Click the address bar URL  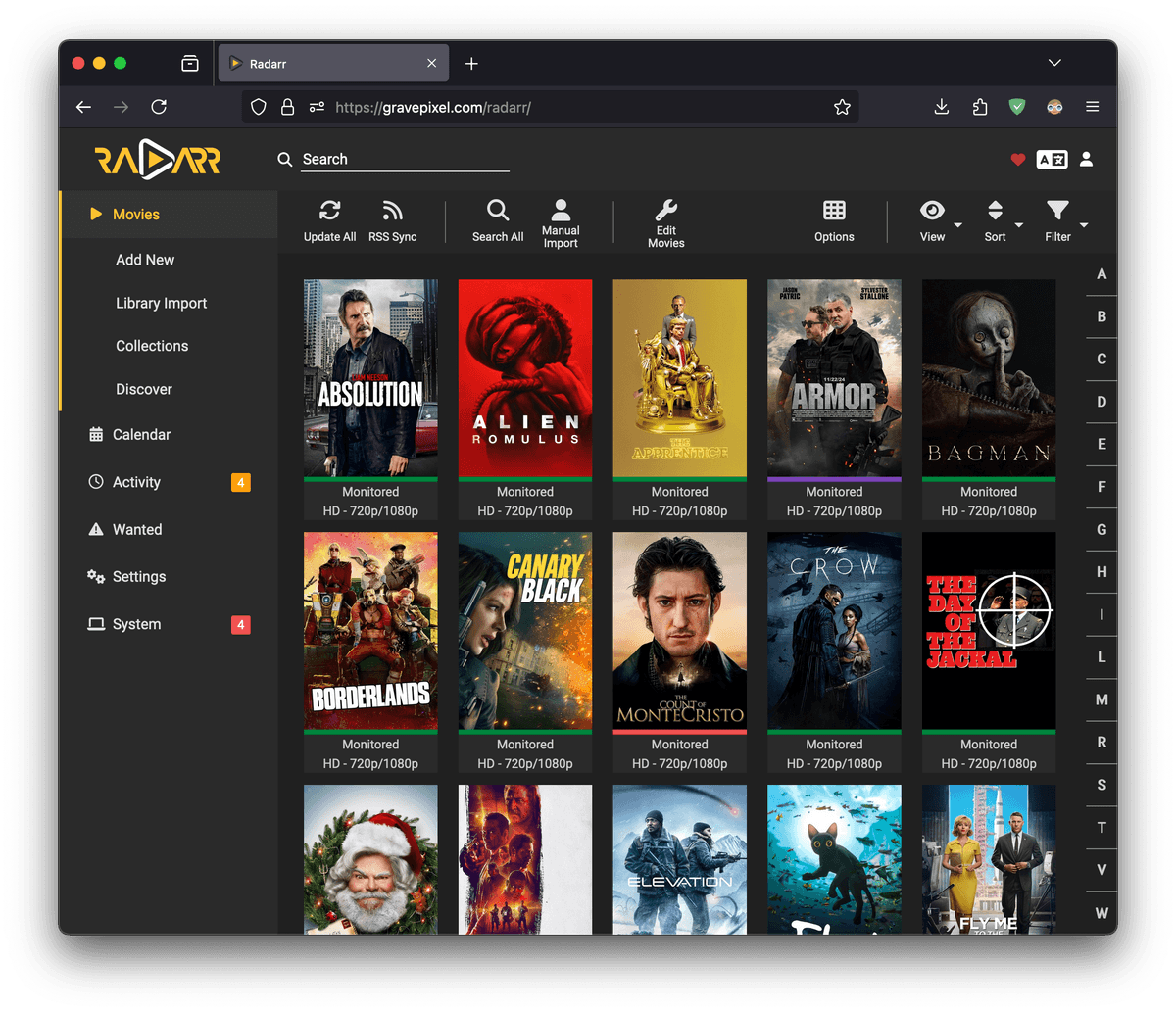tap(433, 108)
